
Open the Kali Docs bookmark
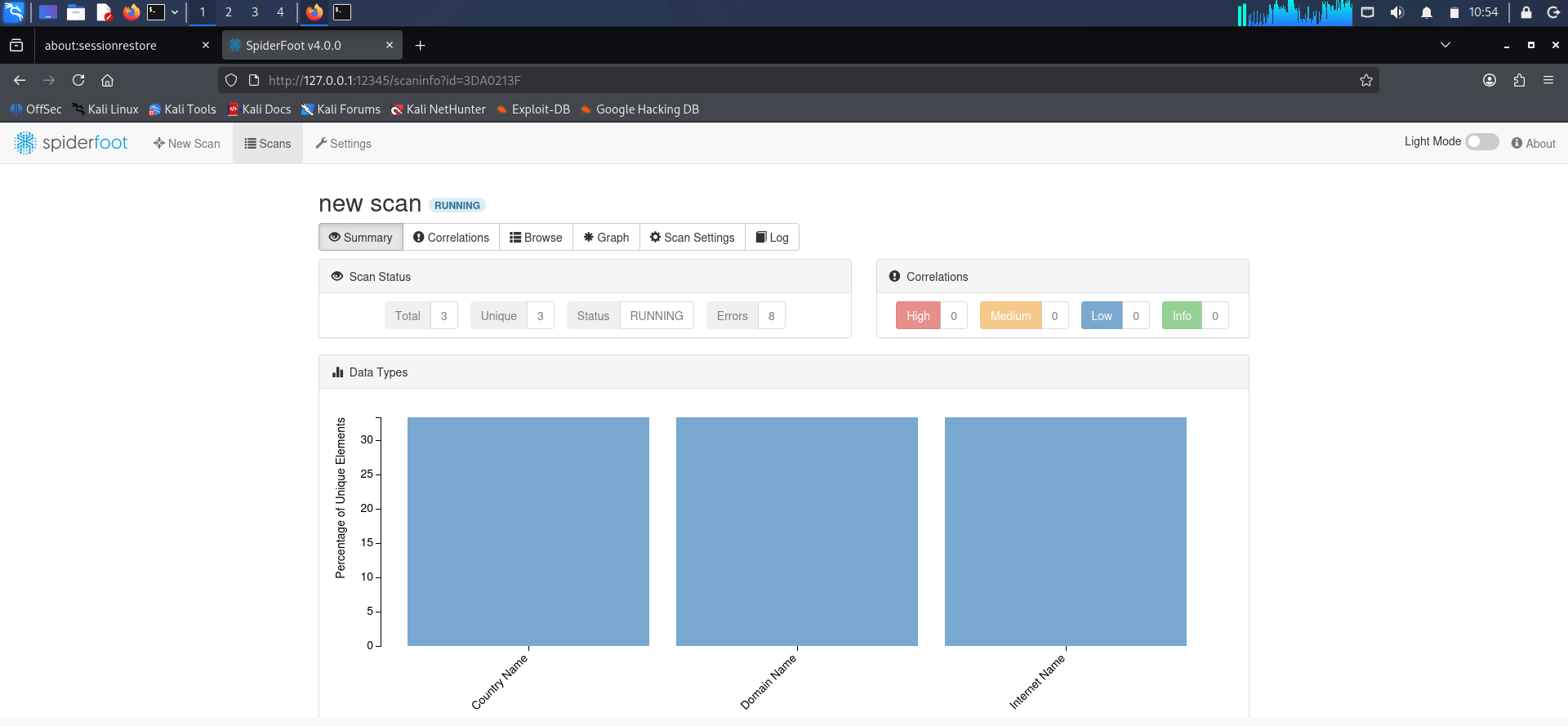(259, 109)
